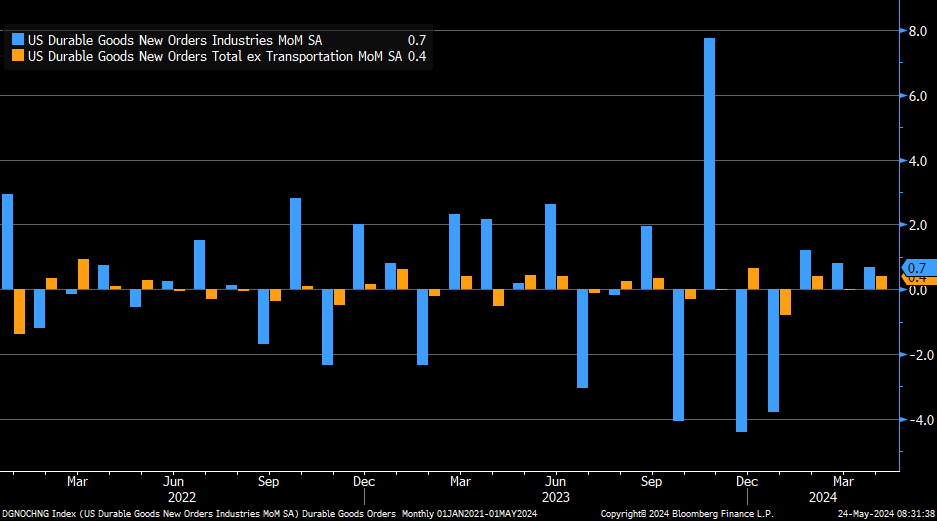The image size is (937, 521).
Task: Click the lowest blue bar extending below -4.0
Action: click(x=741, y=360)
